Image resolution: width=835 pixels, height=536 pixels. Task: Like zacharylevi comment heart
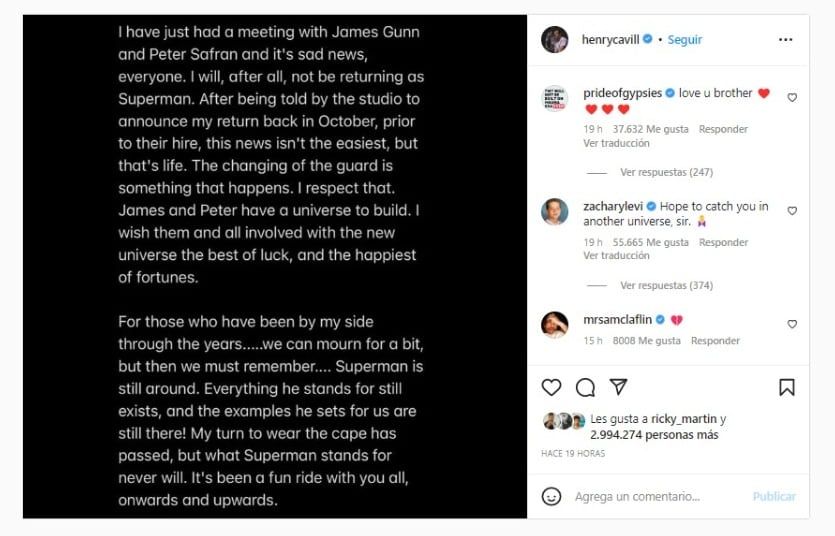point(792,211)
